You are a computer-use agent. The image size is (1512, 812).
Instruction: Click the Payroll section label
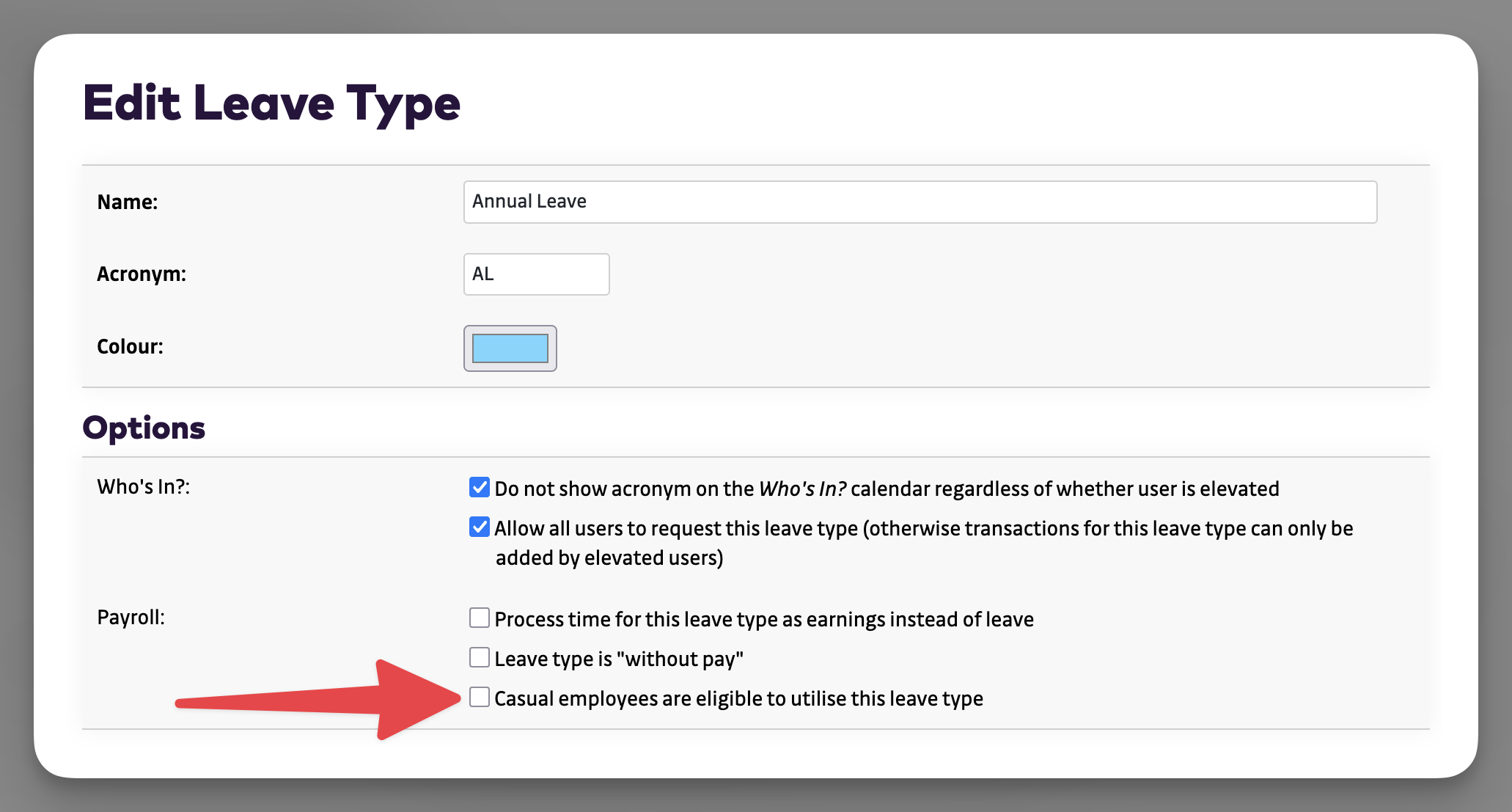[x=131, y=617]
